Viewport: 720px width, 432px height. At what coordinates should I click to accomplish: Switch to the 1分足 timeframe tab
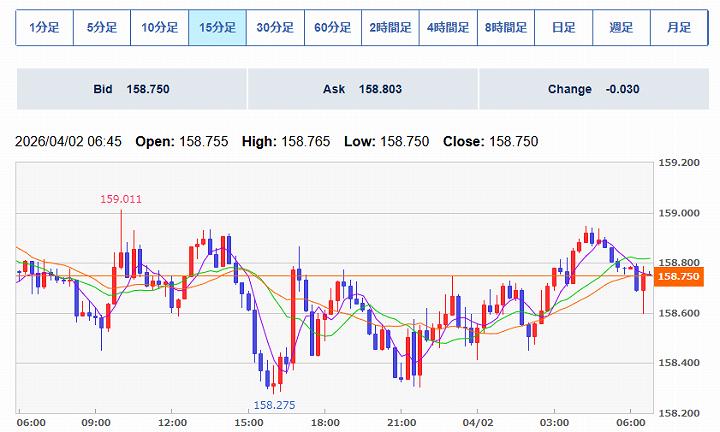click(x=44, y=28)
